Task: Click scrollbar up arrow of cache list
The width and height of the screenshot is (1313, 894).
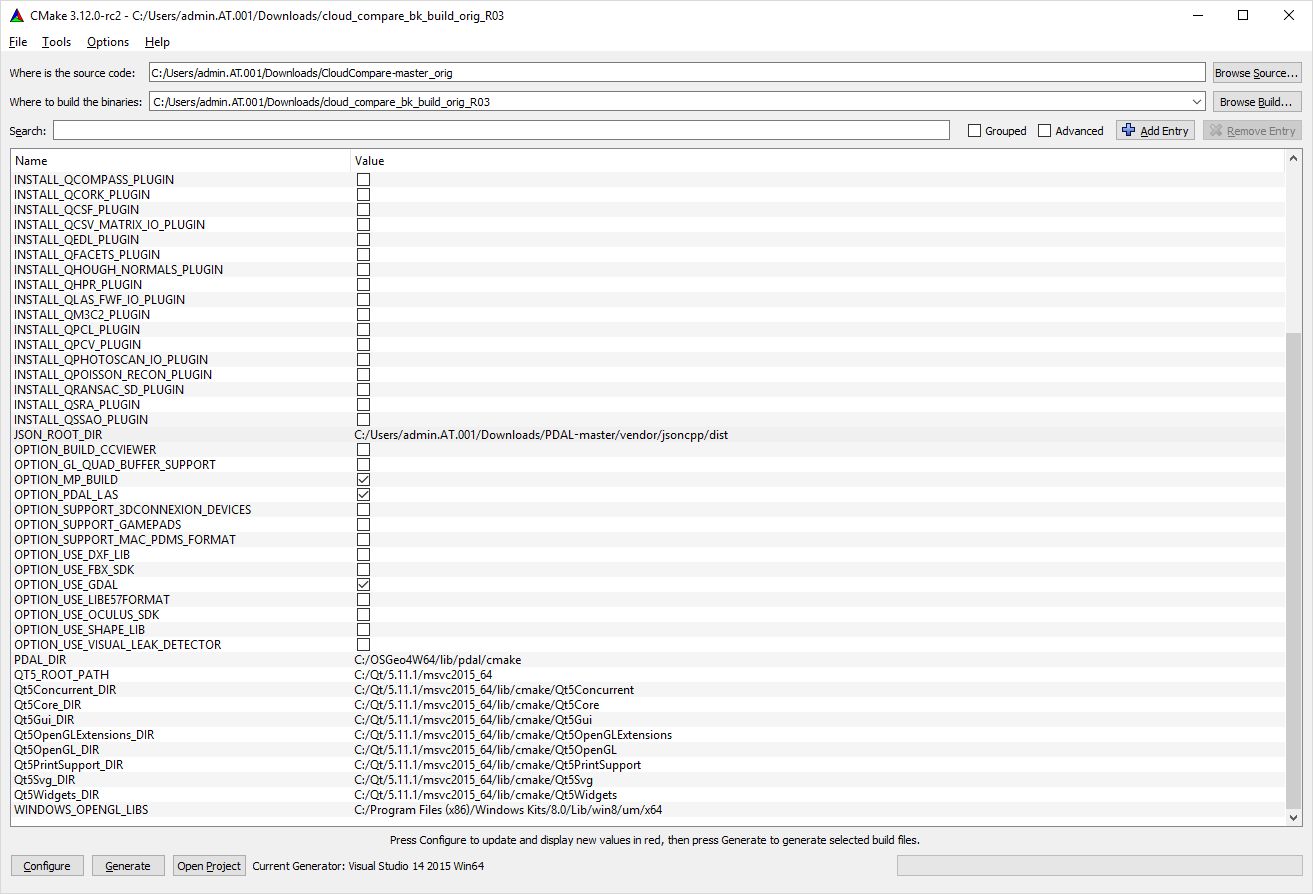Action: (1294, 158)
